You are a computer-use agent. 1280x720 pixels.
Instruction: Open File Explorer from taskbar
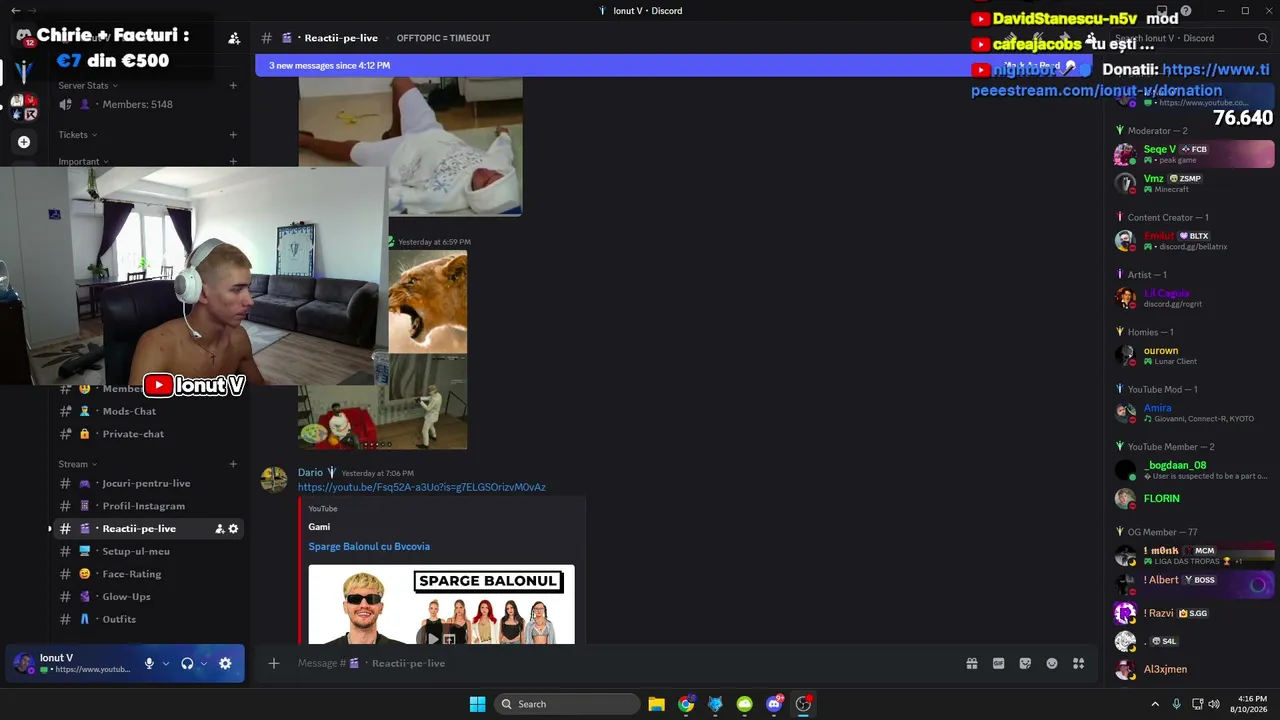656,704
